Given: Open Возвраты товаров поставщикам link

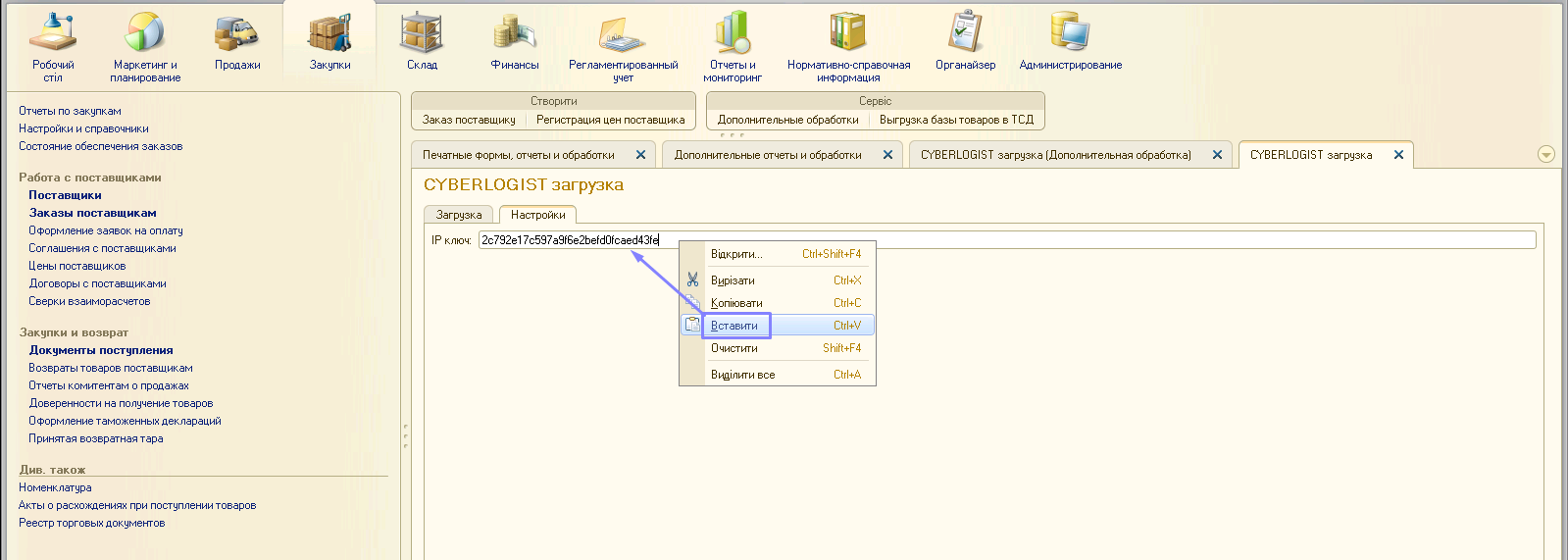Looking at the screenshot, I should click(x=111, y=368).
